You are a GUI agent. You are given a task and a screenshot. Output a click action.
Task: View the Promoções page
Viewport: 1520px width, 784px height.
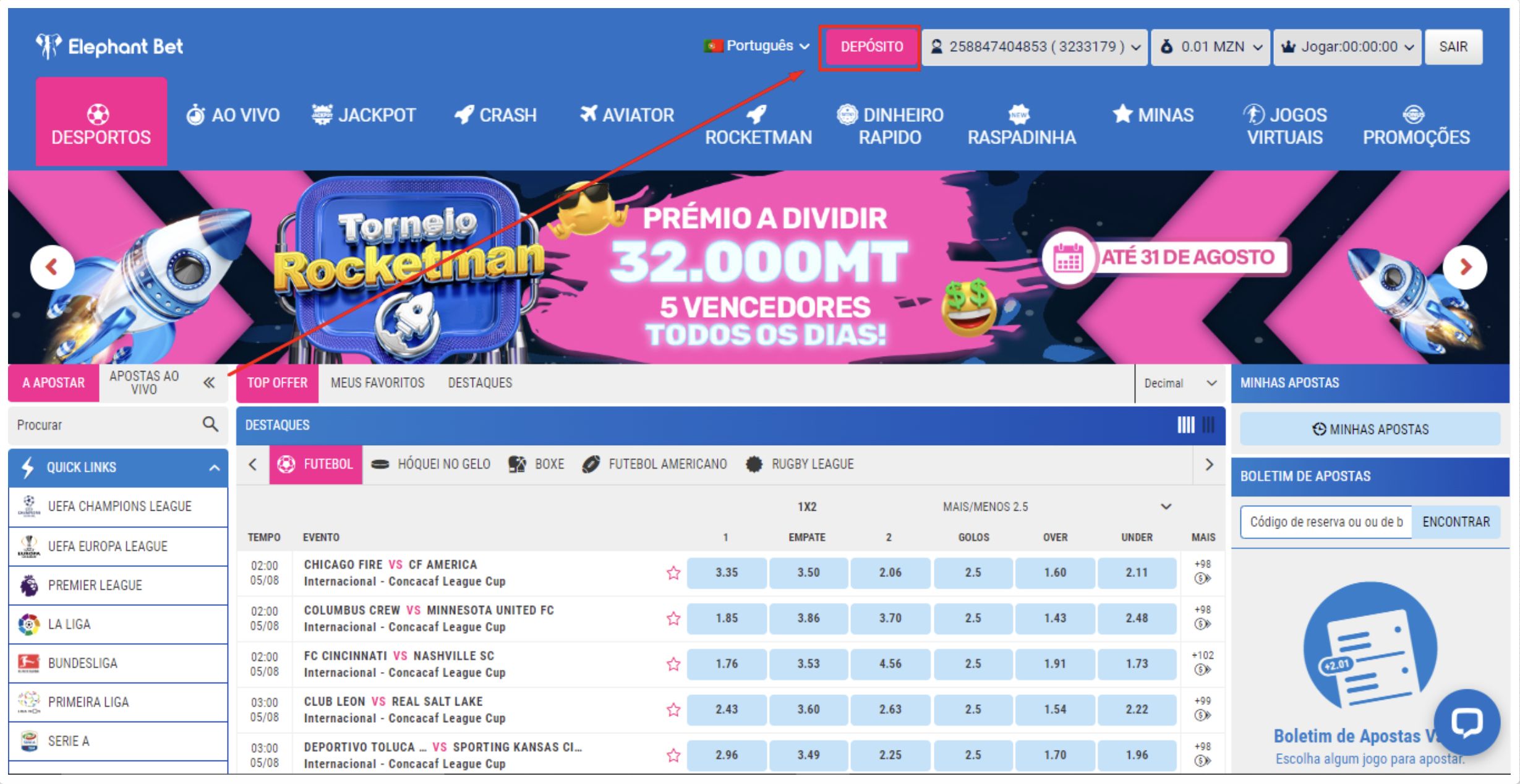[1416, 126]
